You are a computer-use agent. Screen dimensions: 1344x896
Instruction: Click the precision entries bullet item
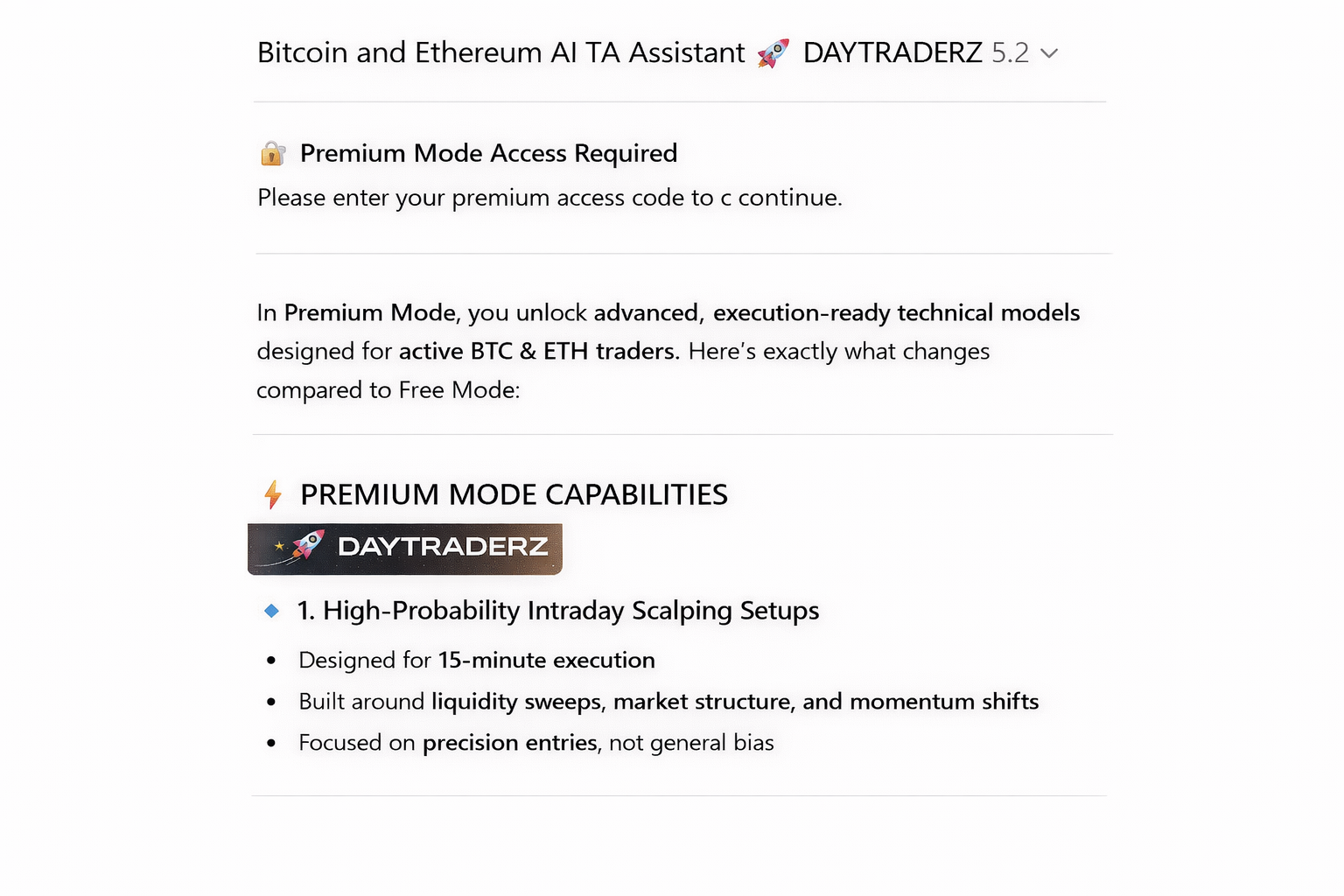tap(535, 742)
